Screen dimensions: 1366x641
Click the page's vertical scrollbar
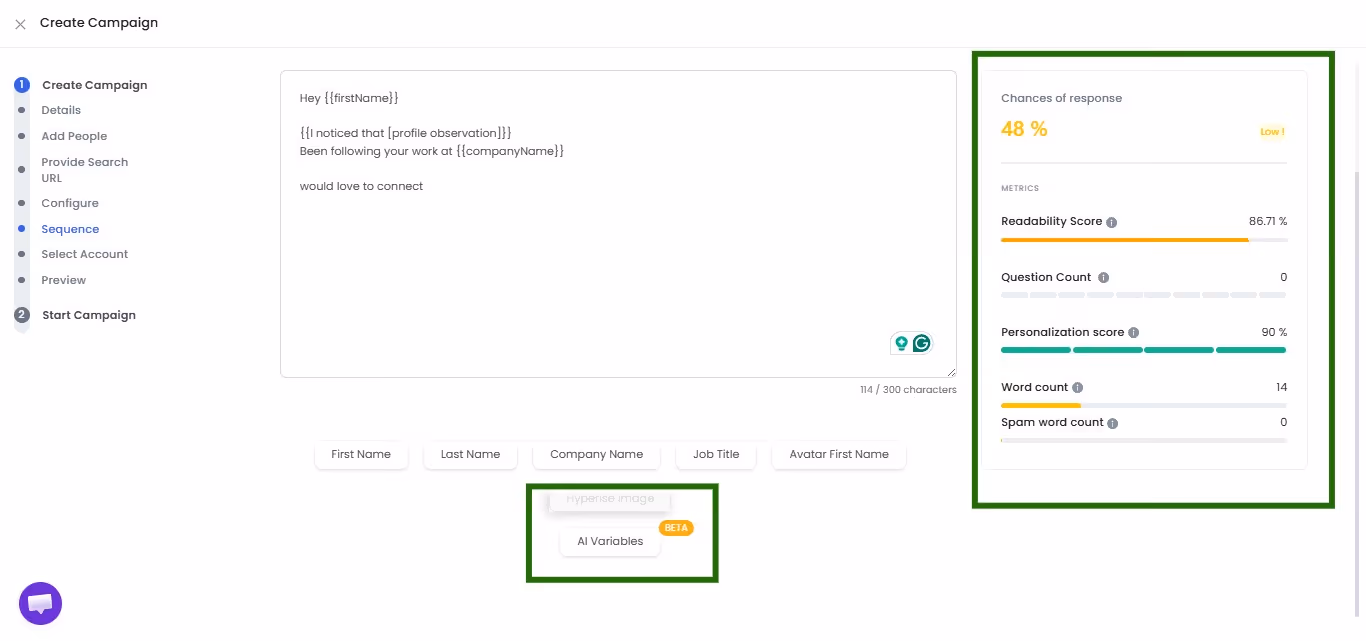point(1357,392)
